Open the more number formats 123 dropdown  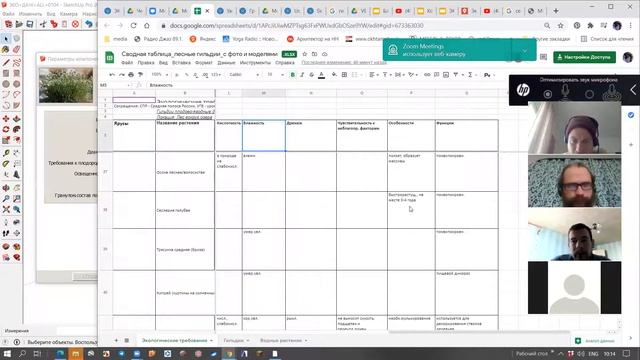tap(217, 75)
